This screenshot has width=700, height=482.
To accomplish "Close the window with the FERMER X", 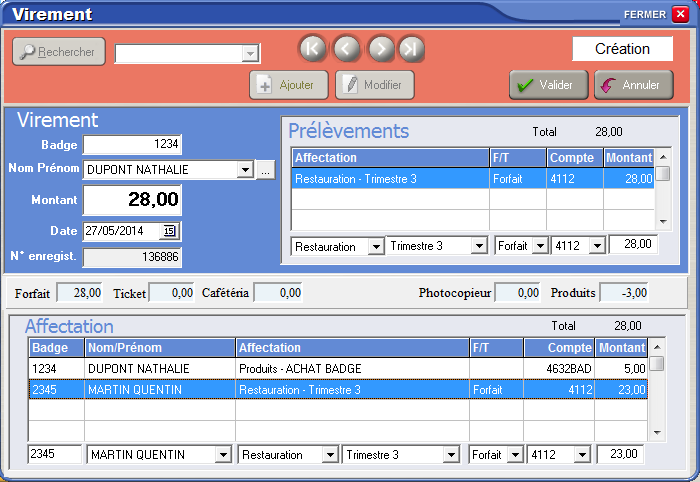I will point(680,14).
